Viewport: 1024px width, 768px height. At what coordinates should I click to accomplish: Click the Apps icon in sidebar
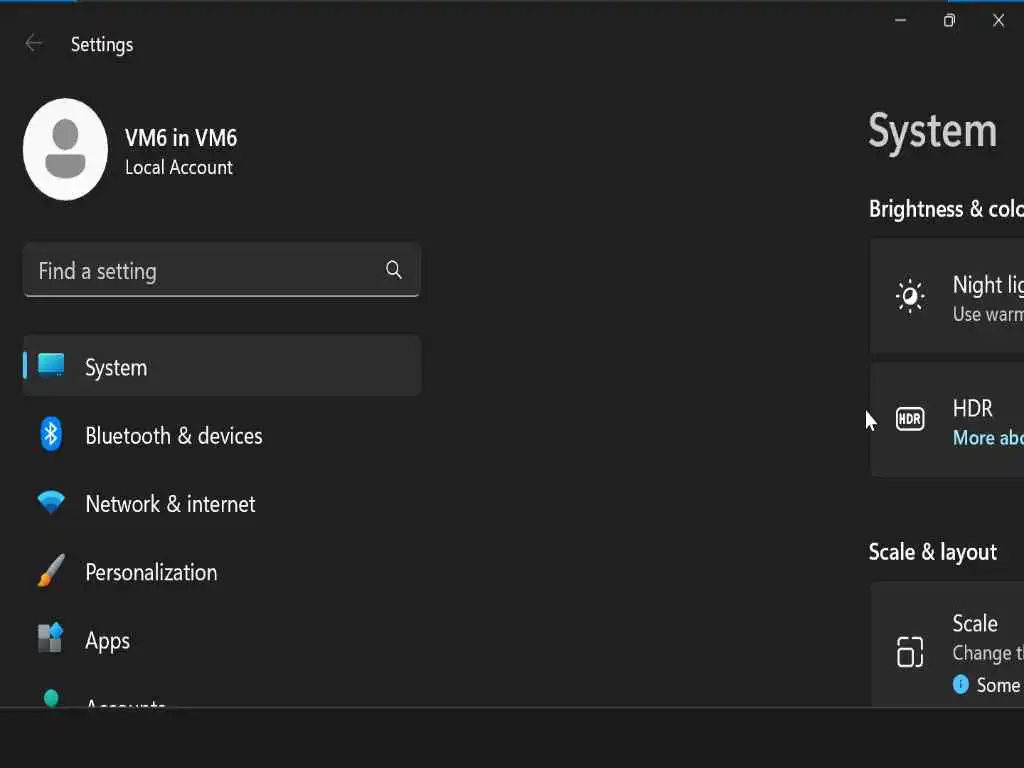pos(51,639)
